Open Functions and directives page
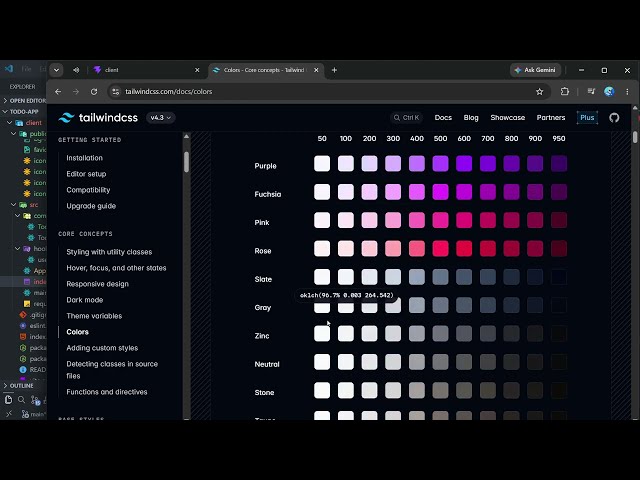The image size is (640, 480). [107, 392]
